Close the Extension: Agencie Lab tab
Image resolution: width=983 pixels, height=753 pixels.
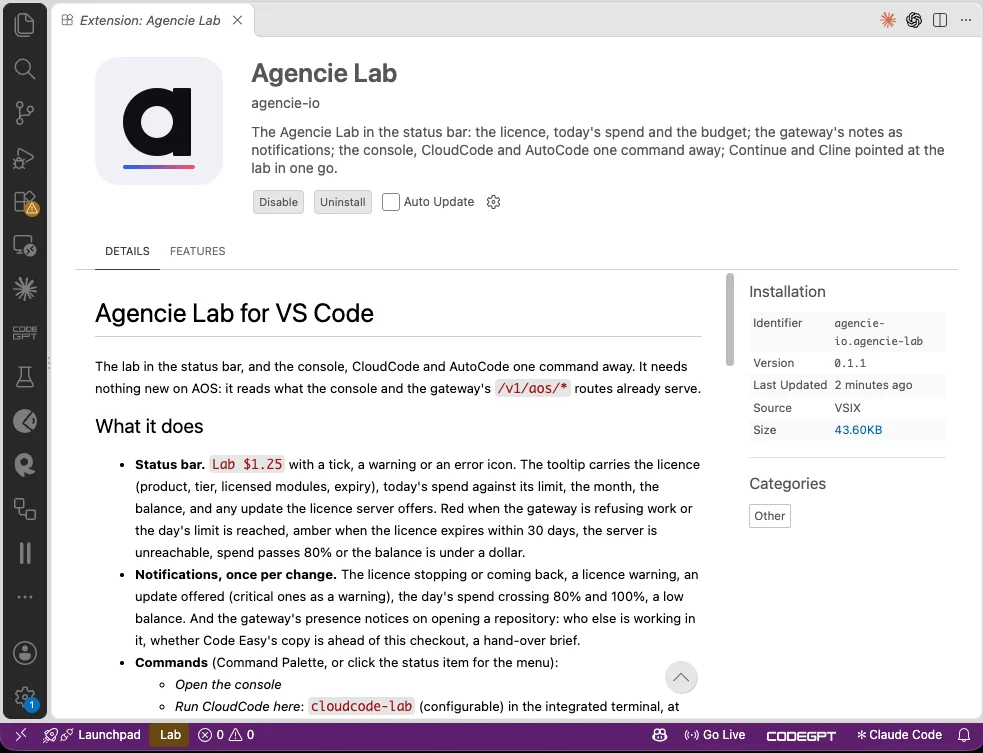[x=238, y=21]
